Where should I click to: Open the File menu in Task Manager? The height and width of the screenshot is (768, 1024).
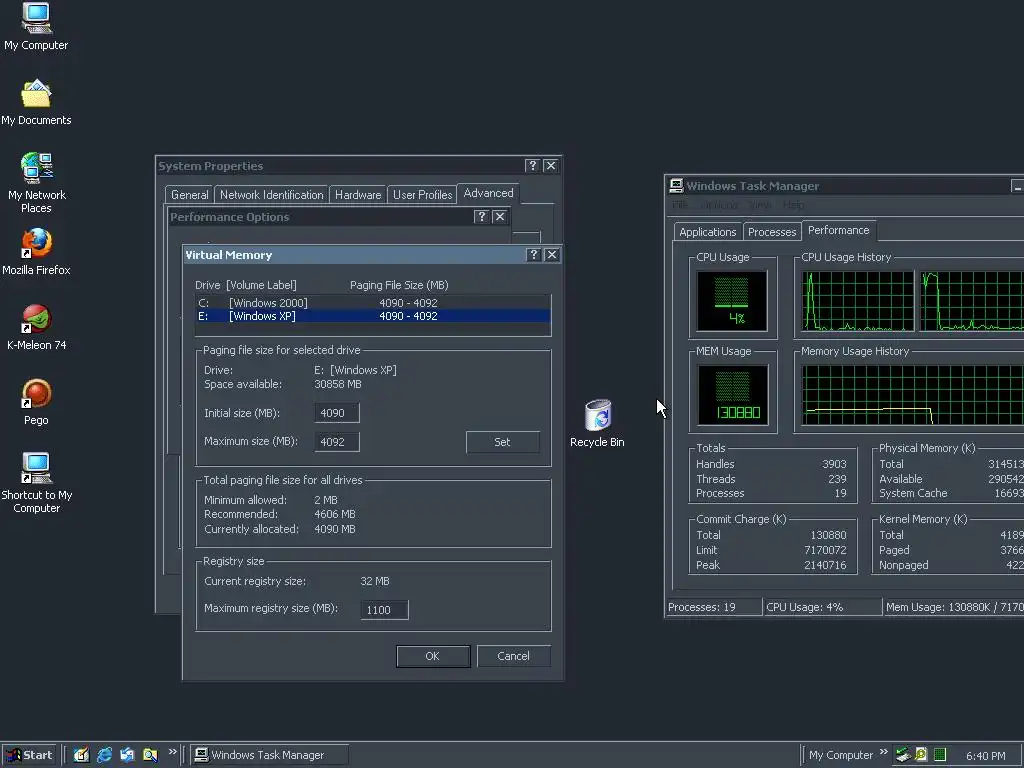tap(680, 205)
